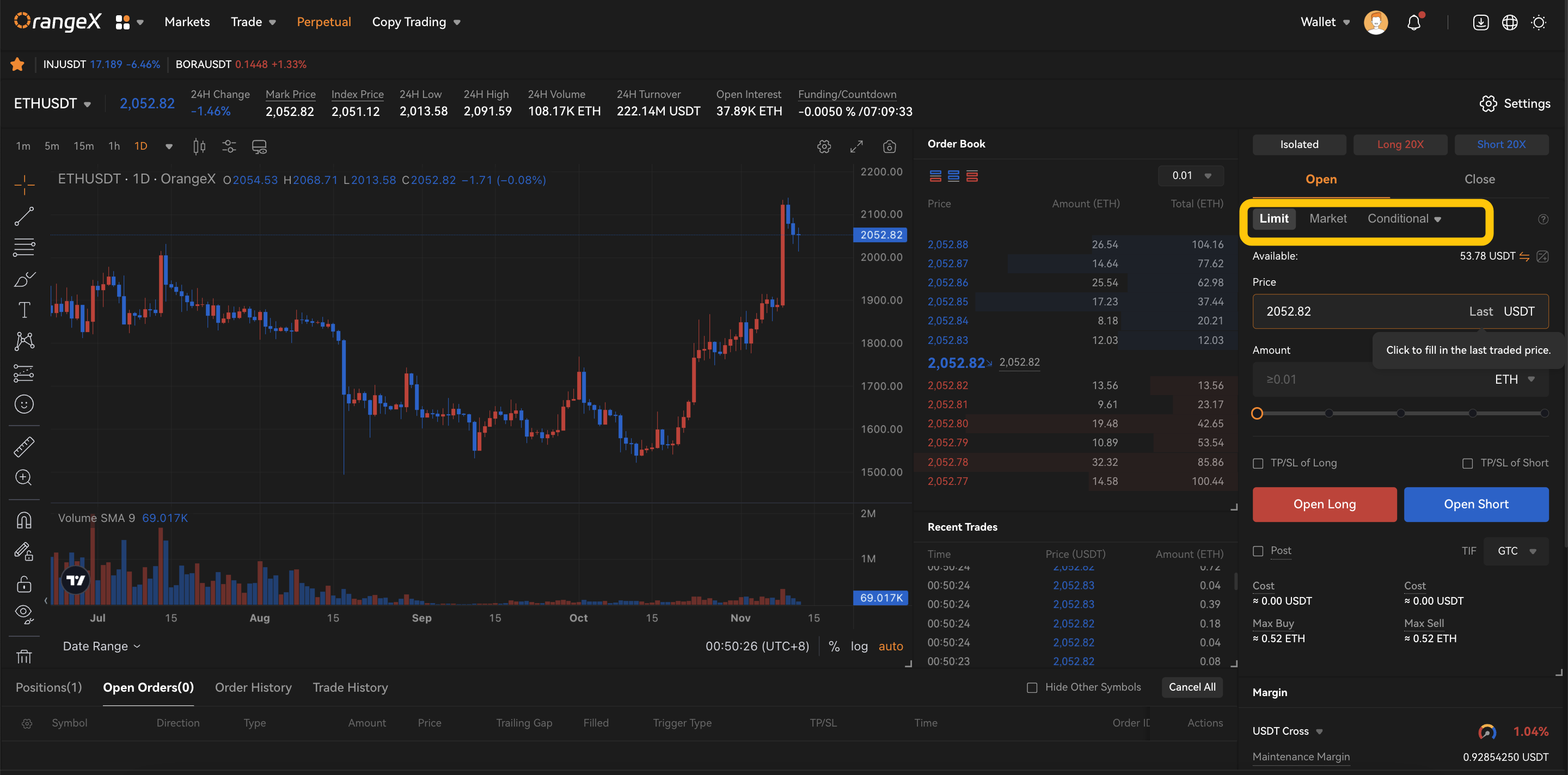Viewport: 1568px width, 775px height.
Task: Open the download app icon
Action: click(1481, 22)
